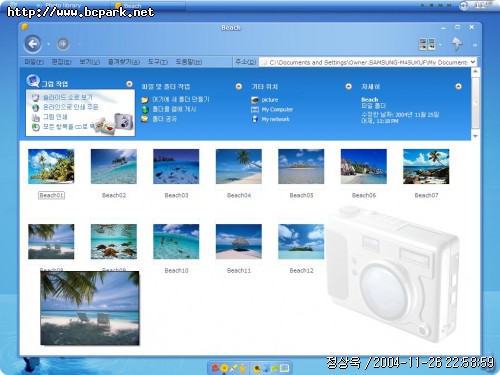Click the Beach window folder icon in title bar

pos(24,27)
